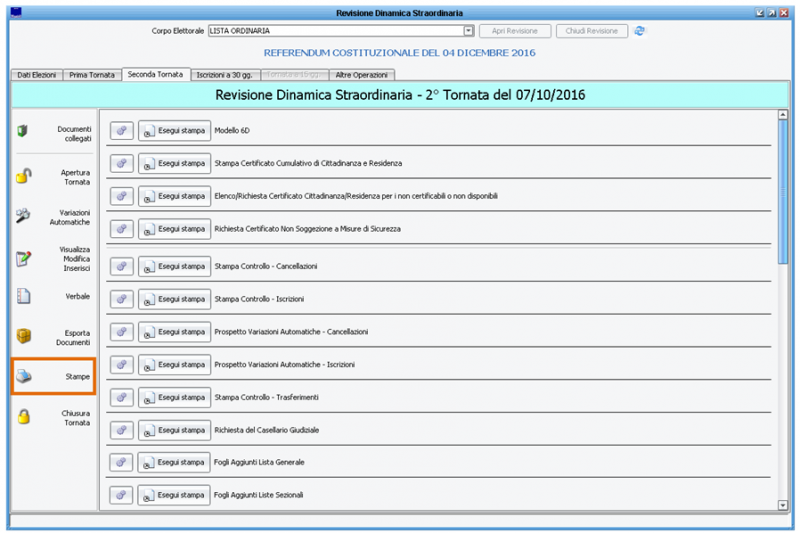Image resolution: width=800 pixels, height=533 pixels.
Task: Click the Documenti collegati label
Action: click(x=74, y=134)
